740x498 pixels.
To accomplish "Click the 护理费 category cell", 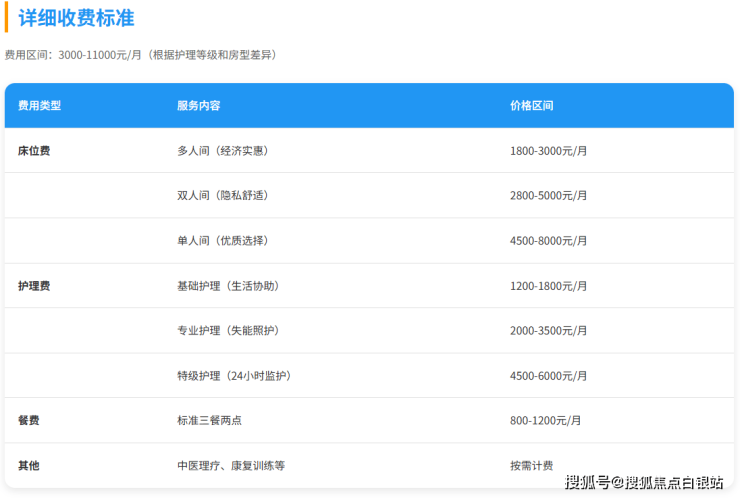I will (x=34, y=286).
